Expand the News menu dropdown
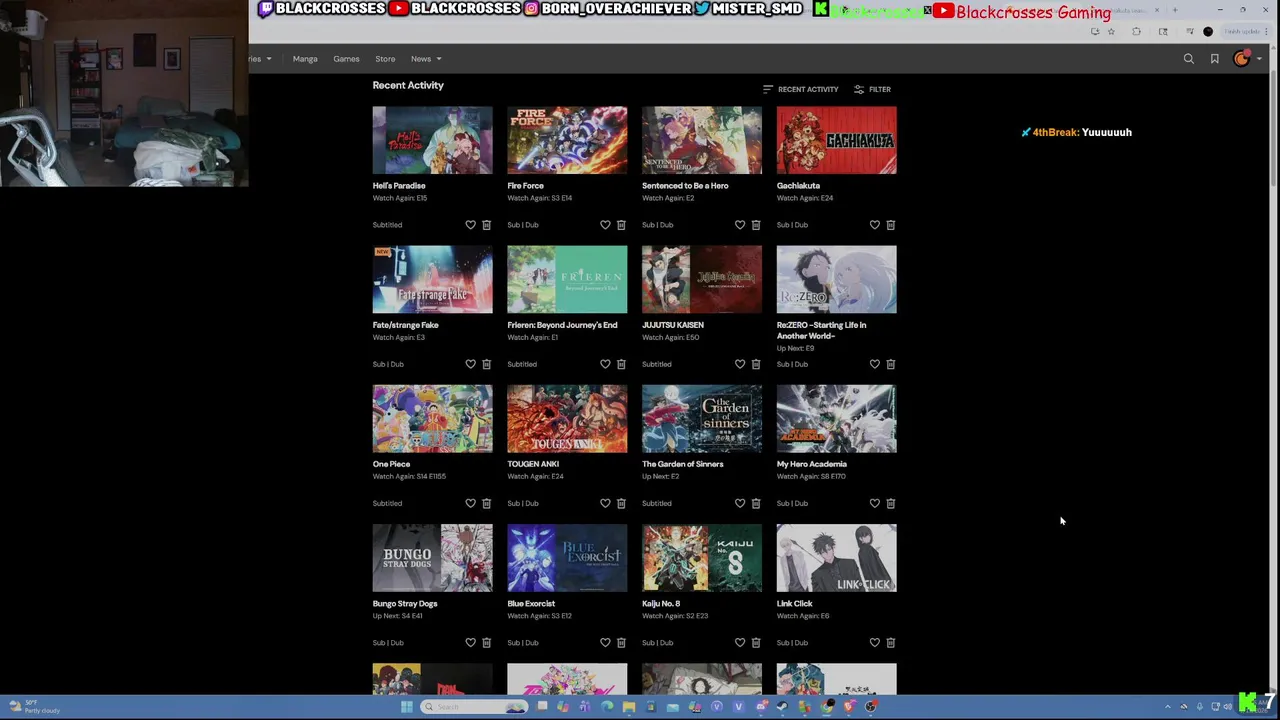Viewport: 1280px width, 720px height. click(x=426, y=59)
